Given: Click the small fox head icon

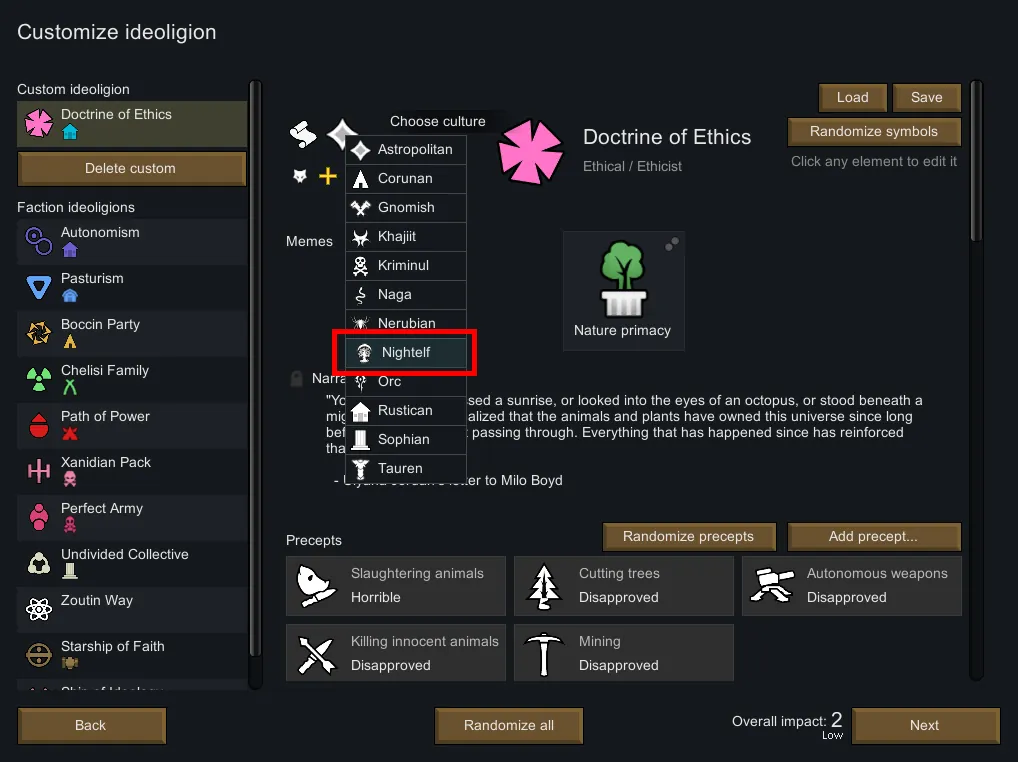Looking at the screenshot, I should (299, 177).
